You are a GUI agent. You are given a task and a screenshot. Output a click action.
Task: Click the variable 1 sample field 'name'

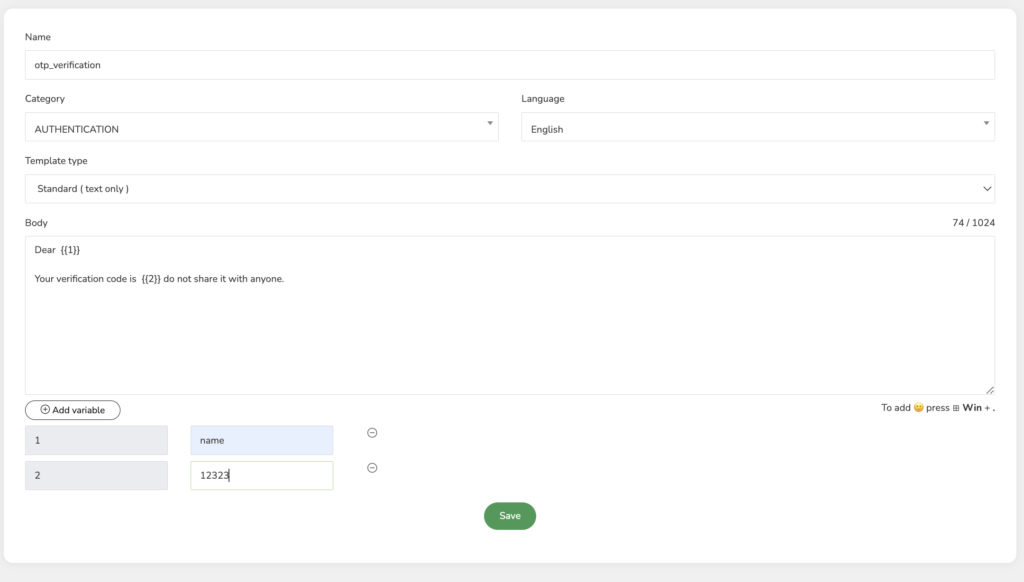click(262, 440)
